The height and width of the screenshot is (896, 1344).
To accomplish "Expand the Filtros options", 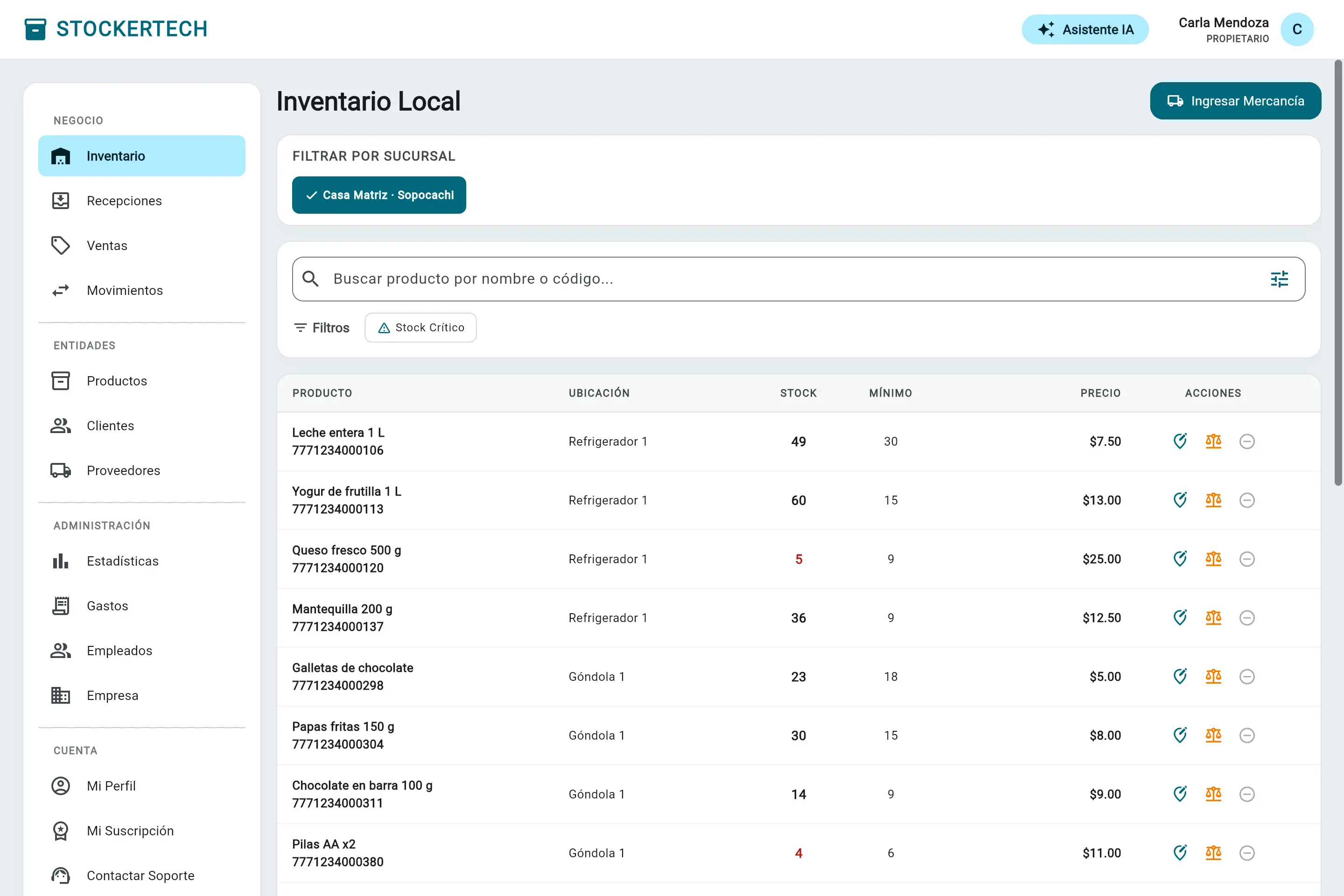I will pyautogui.click(x=321, y=328).
